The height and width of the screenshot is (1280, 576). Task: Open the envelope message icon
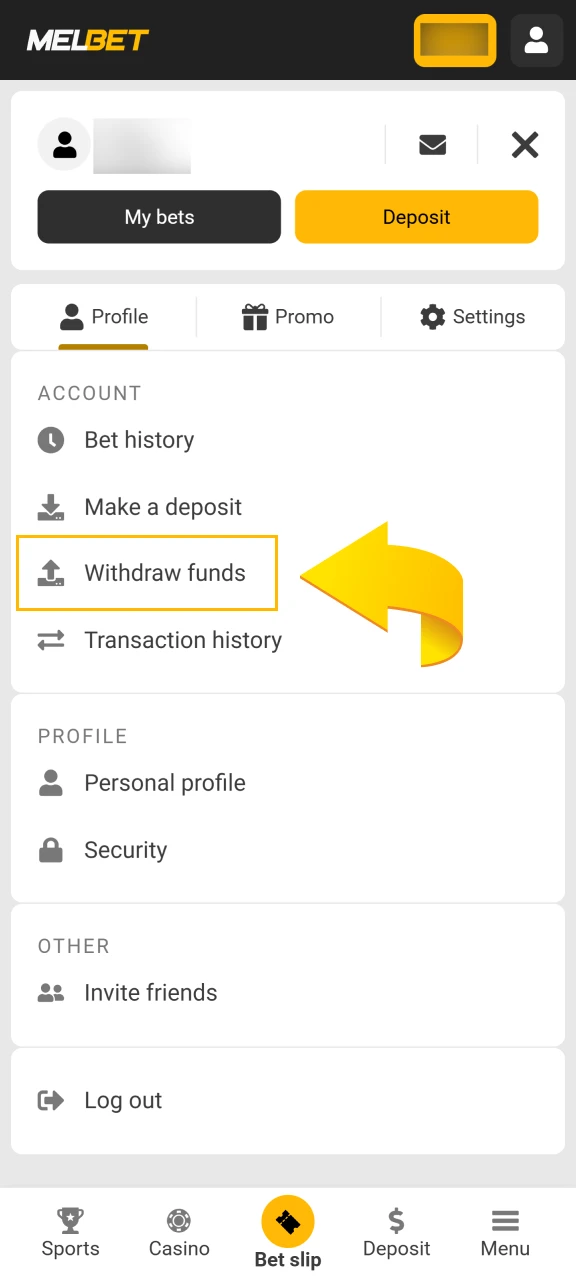(x=432, y=145)
